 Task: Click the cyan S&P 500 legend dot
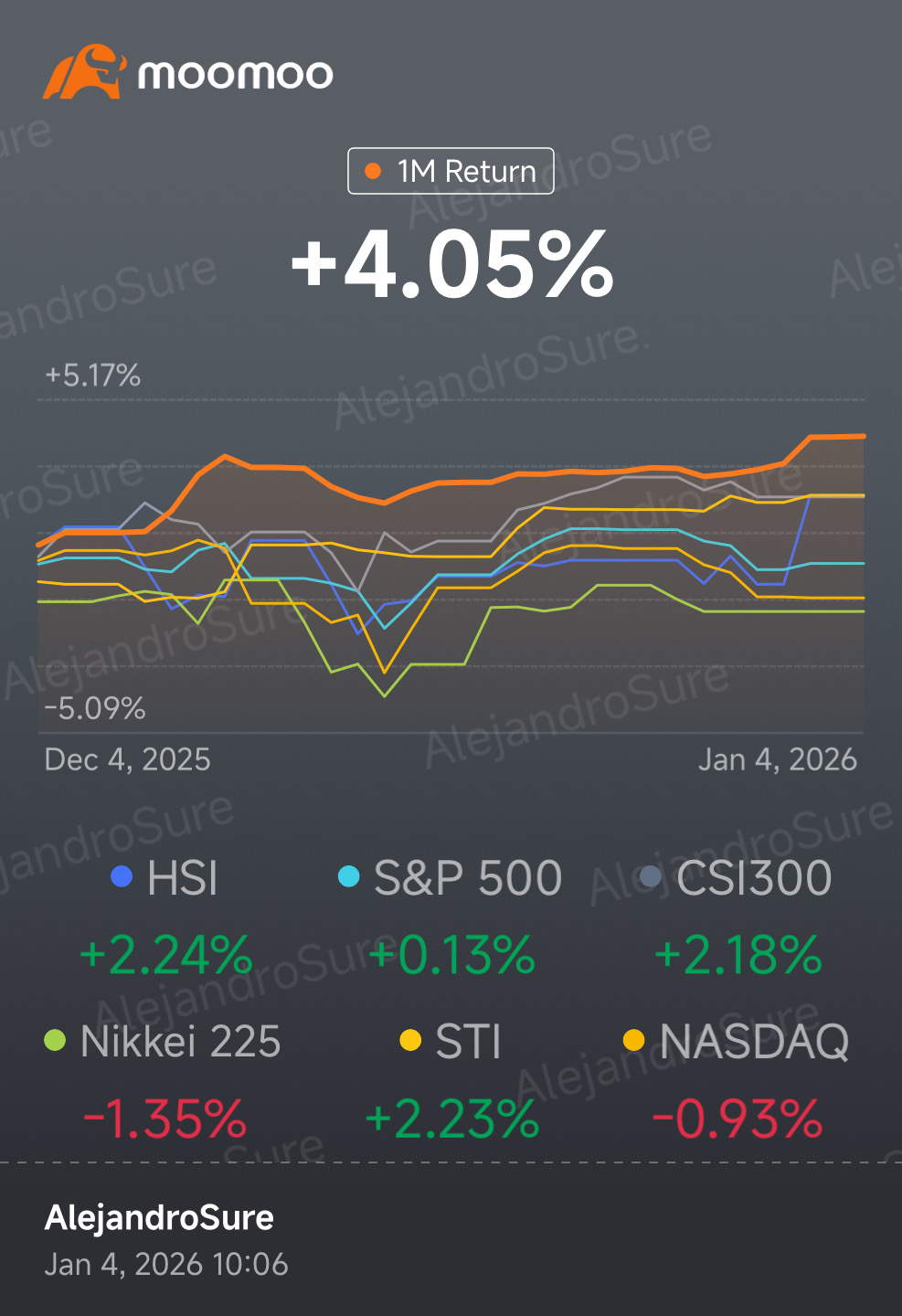click(x=348, y=877)
